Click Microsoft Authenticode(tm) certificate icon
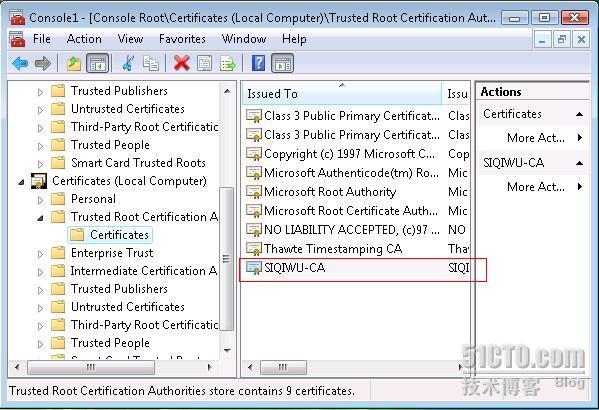599x410 pixels. click(x=253, y=173)
